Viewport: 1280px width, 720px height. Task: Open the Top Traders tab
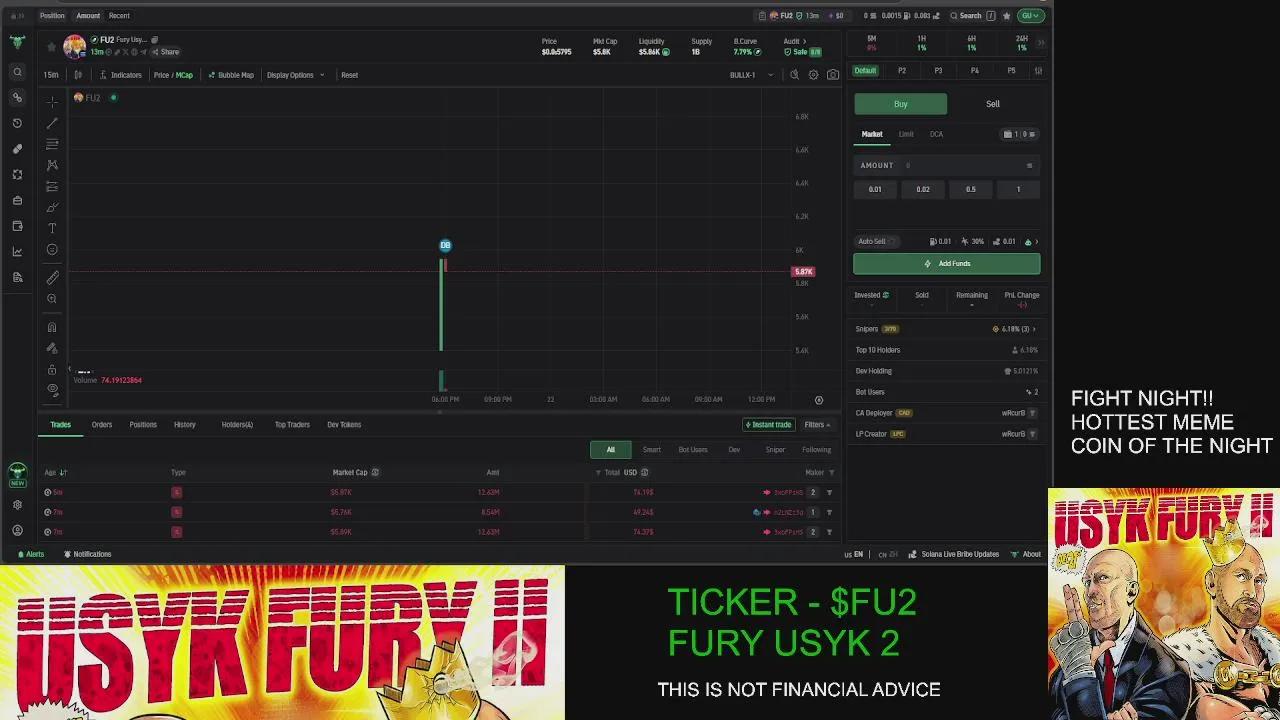[x=292, y=425]
